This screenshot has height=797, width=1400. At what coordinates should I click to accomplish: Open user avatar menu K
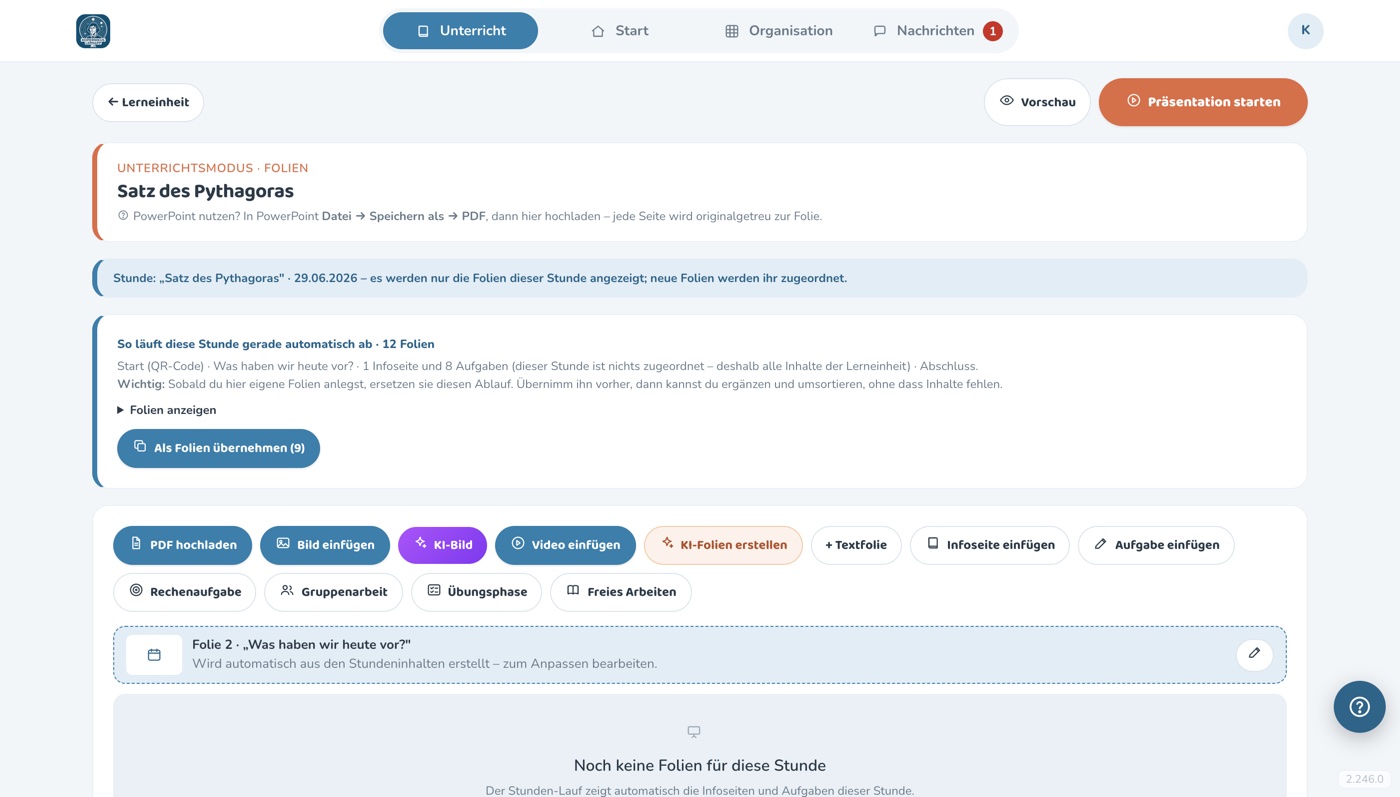pyautogui.click(x=1305, y=31)
